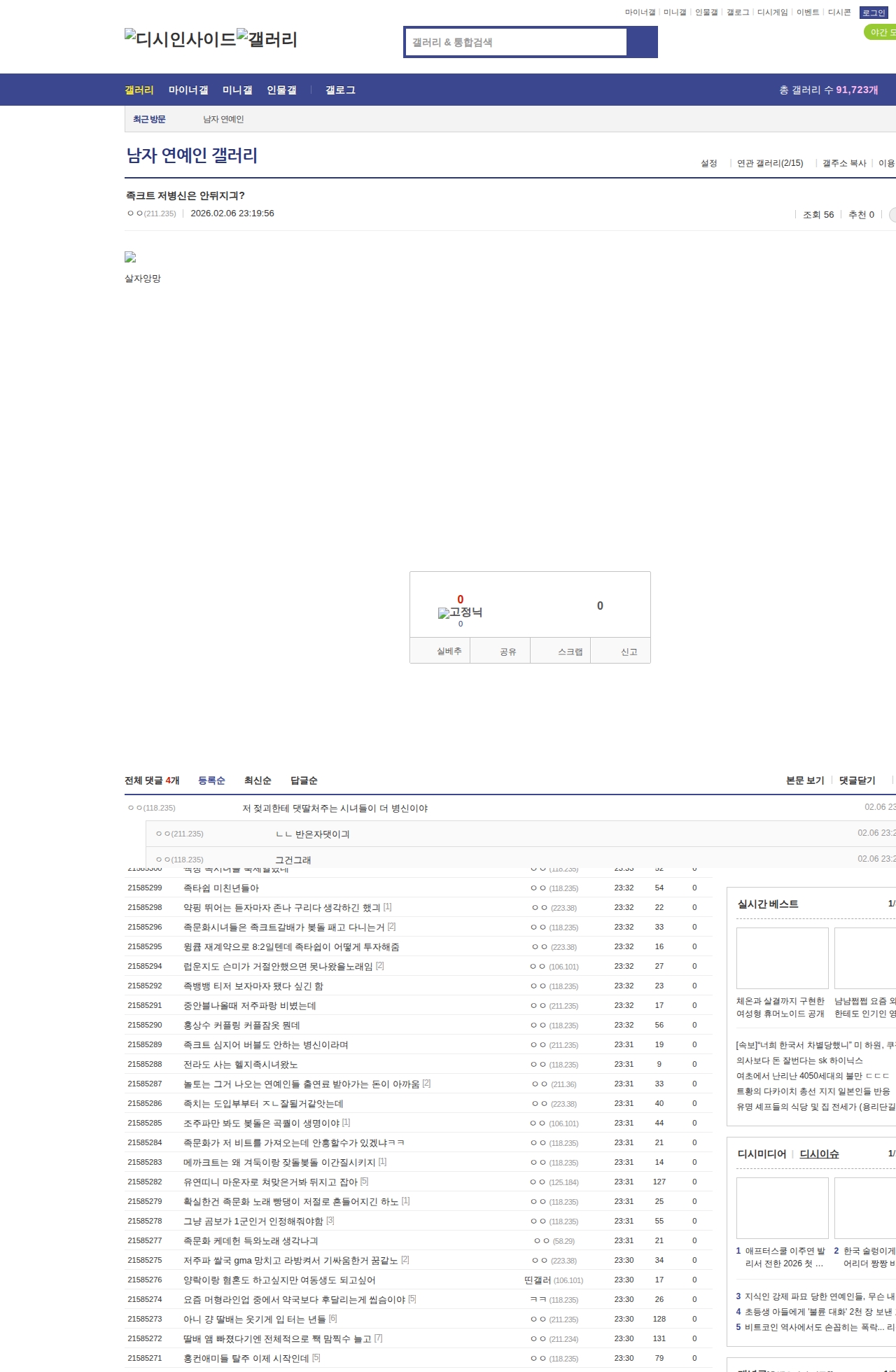Focus the 갤러리 & 통합검색 search field
This screenshot has width=896, height=1372.
tap(517, 42)
